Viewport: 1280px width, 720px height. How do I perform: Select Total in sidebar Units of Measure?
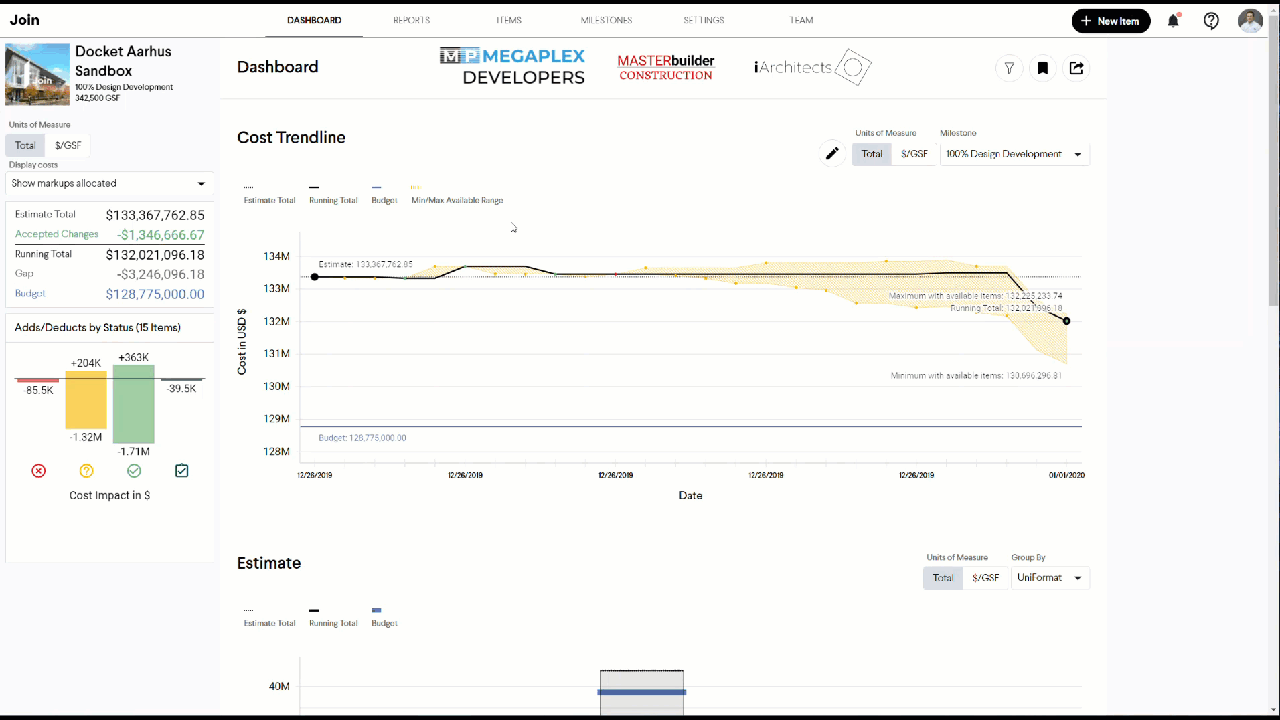pyautogui.click(x=25, y=145)
